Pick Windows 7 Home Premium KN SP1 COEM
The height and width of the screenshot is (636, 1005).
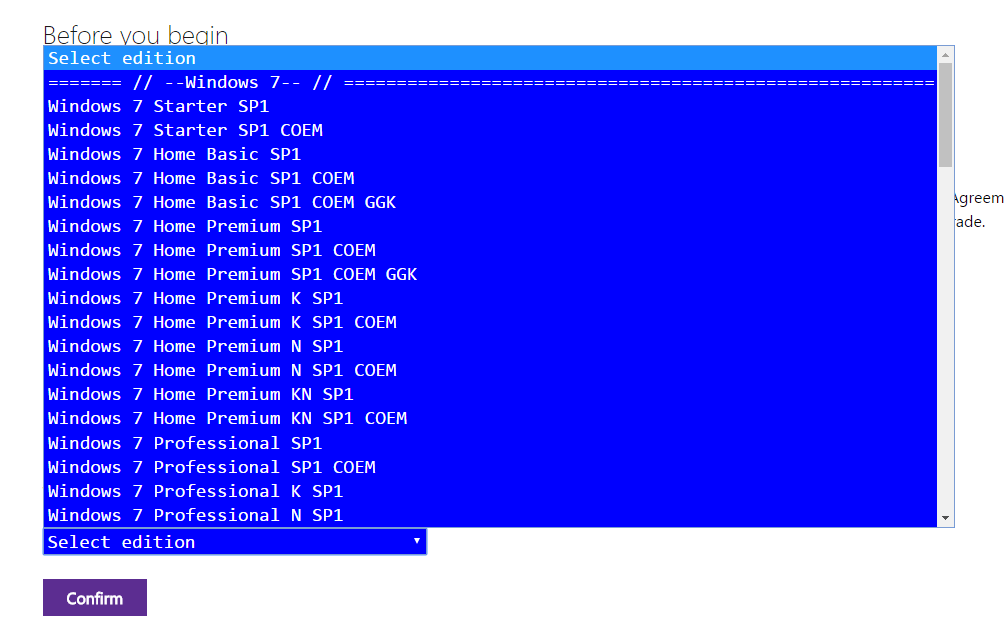[490, 419]
